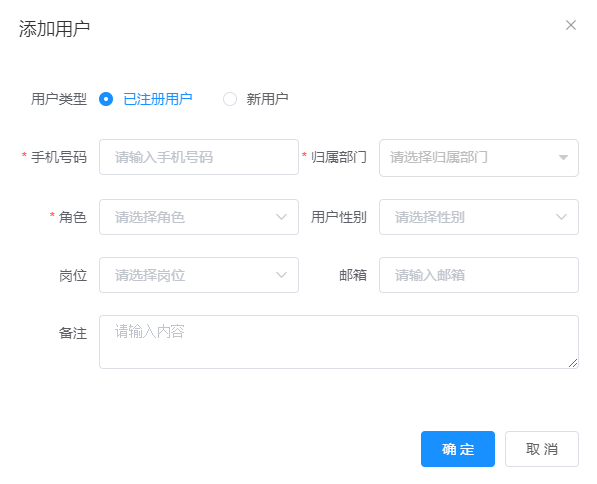Choose the 新用户 option text label
Viewport: 597px width, 484px height.
pos(267,99)
